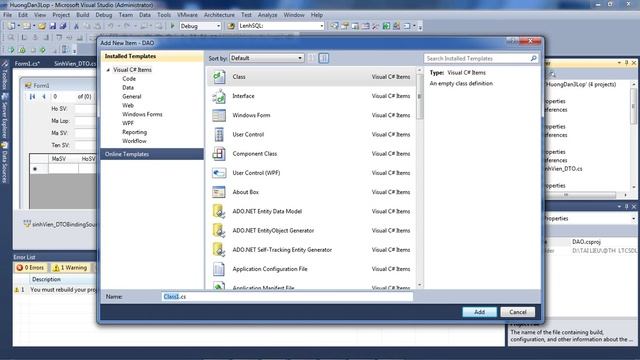Select Installed Templates header
This screenshot has width=640, height=360.
[152, 56]
